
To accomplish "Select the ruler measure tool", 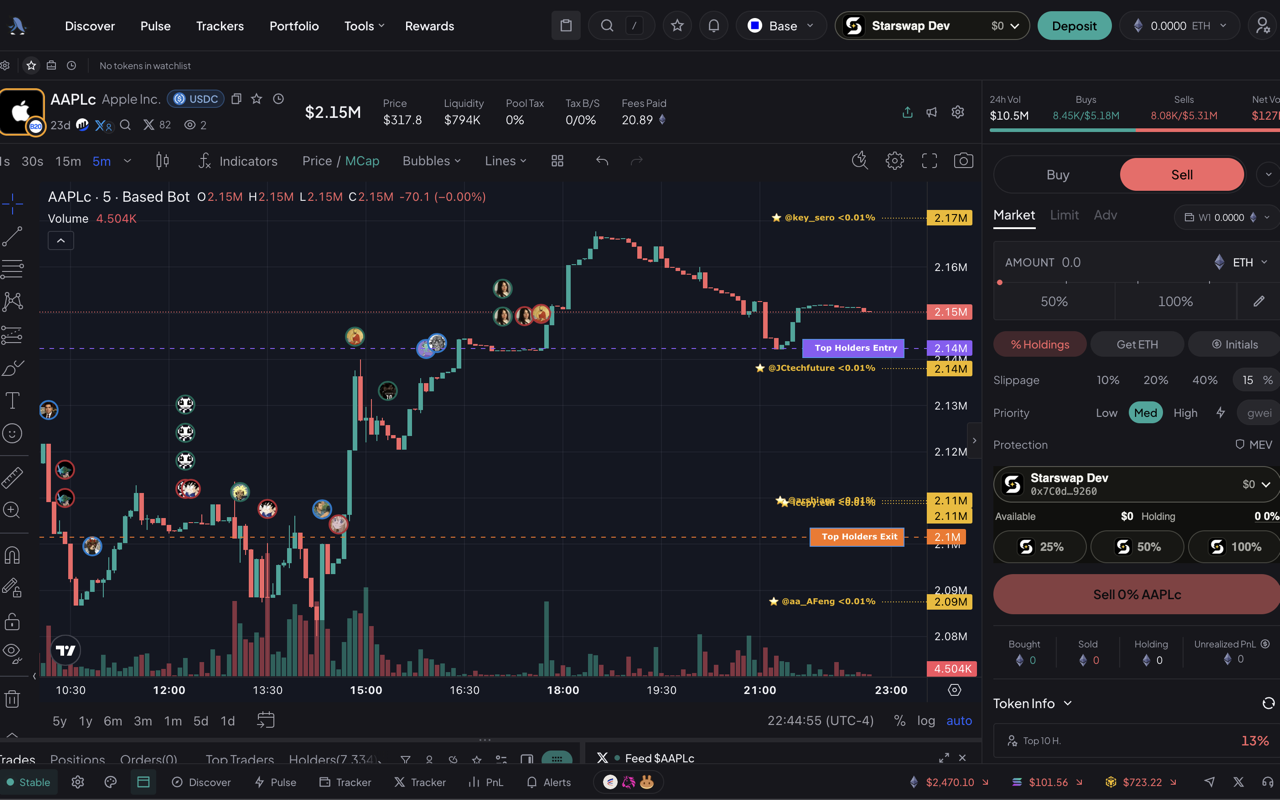I will pos(12,477).
